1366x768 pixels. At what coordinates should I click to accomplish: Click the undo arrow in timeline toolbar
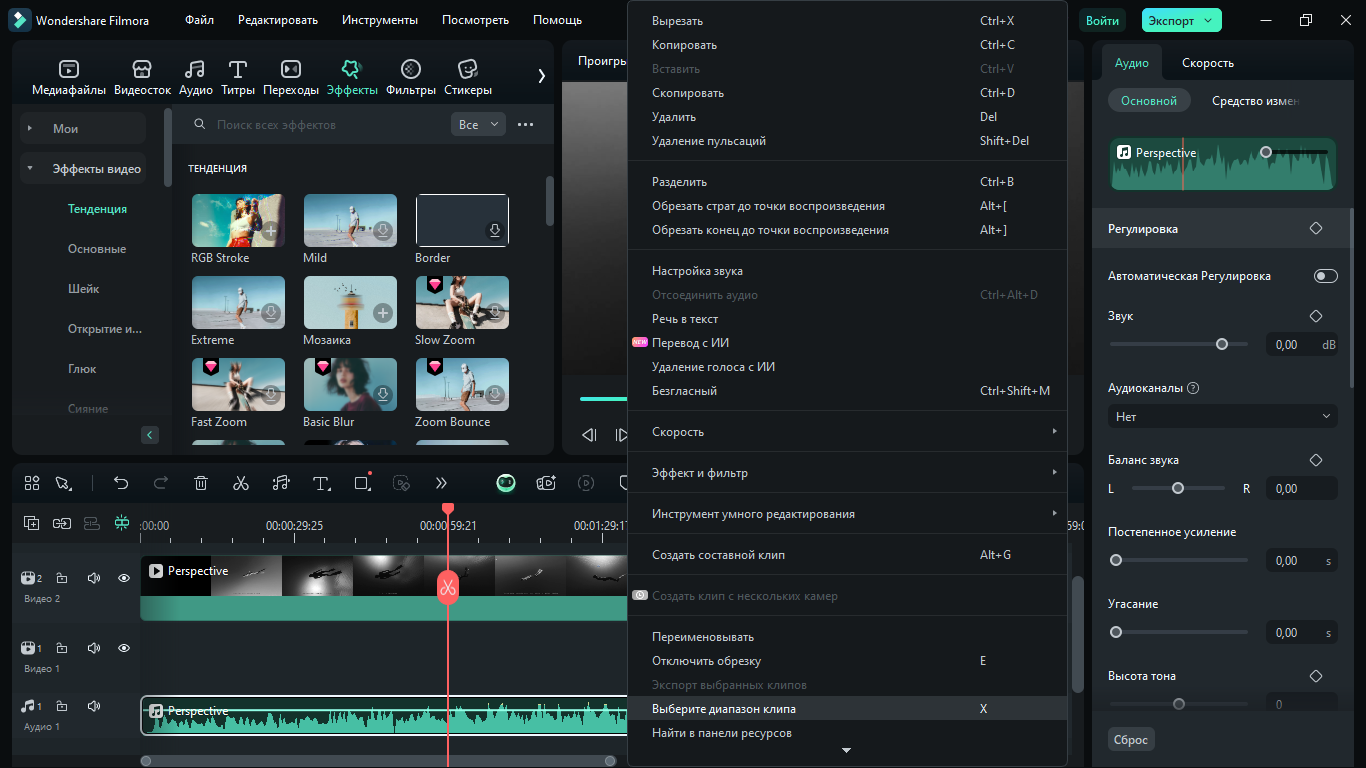(121, 483)
